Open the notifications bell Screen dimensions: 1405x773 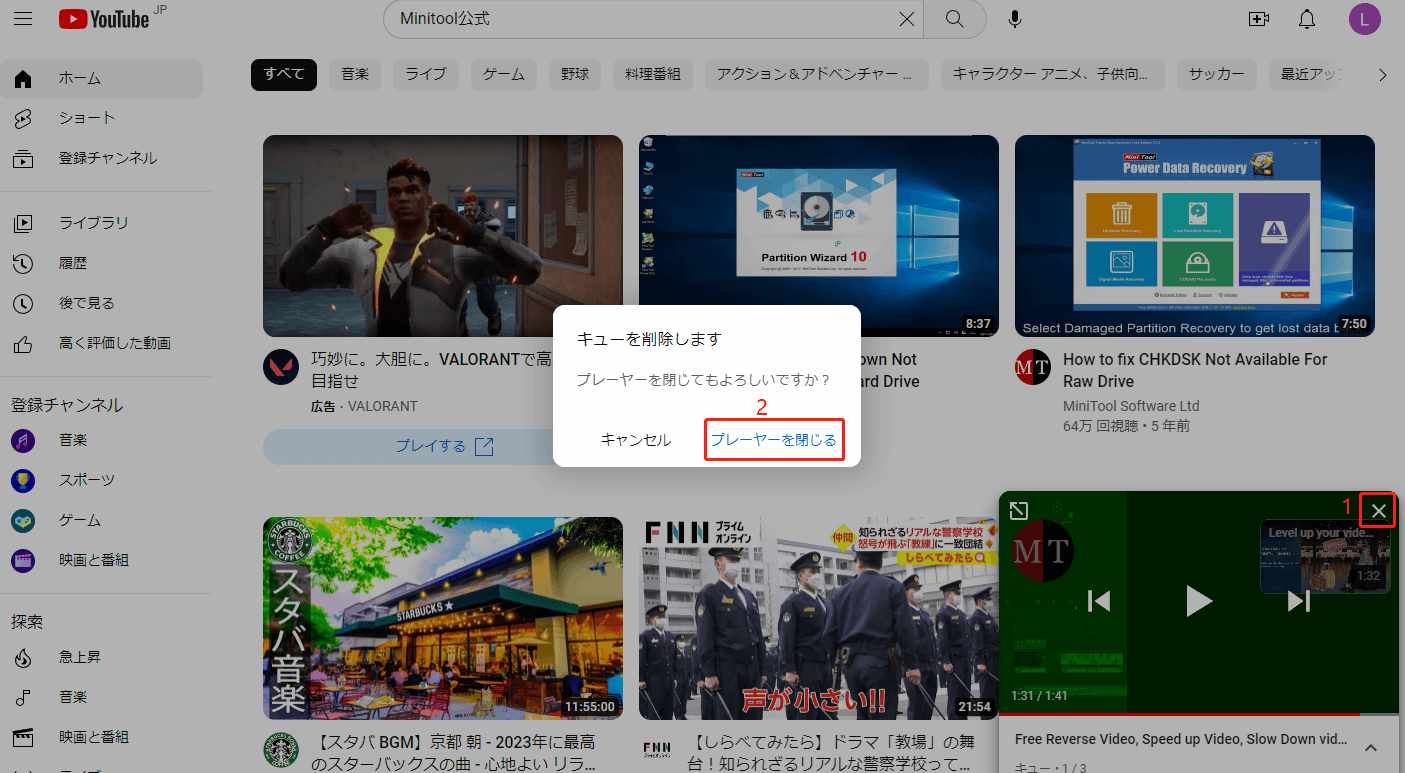tap(1307, 19)
